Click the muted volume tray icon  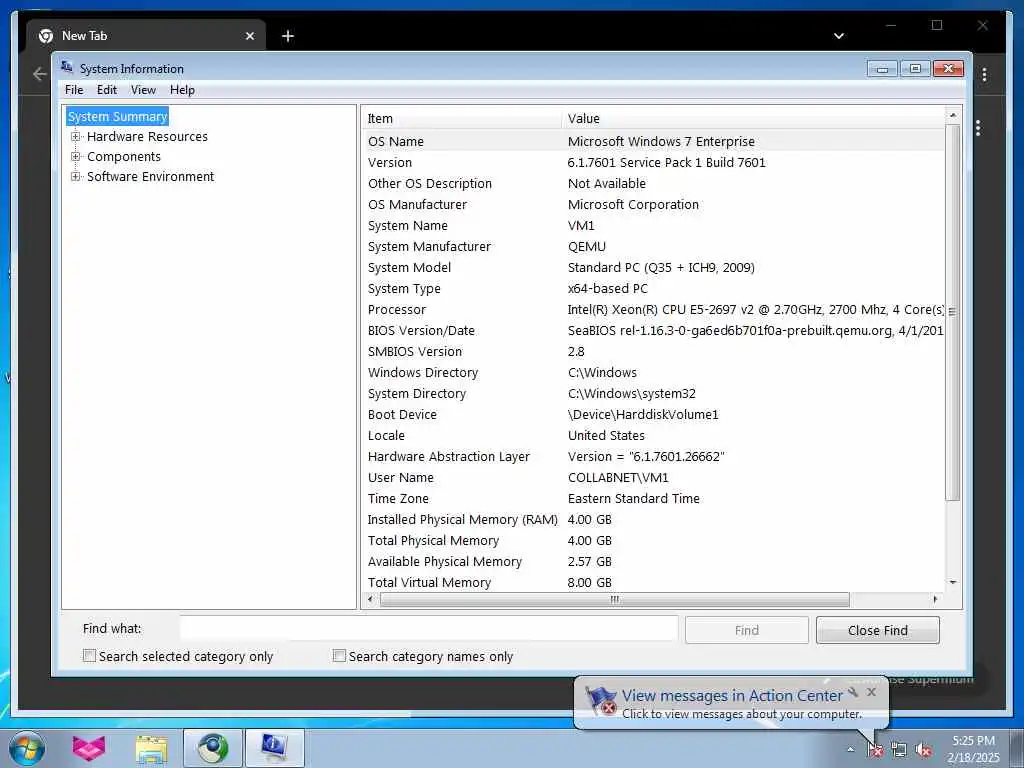pyautogui.click(x=923, y=750)
